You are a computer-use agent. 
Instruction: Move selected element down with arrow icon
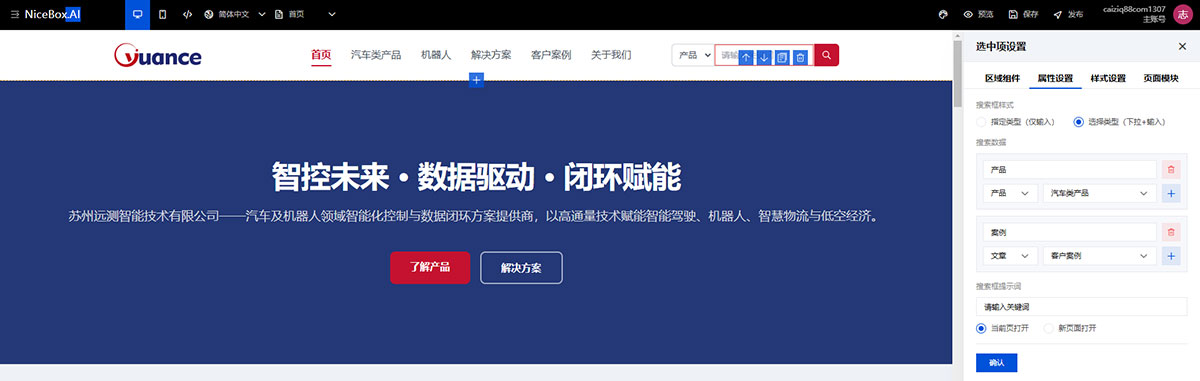pos(764,58)
